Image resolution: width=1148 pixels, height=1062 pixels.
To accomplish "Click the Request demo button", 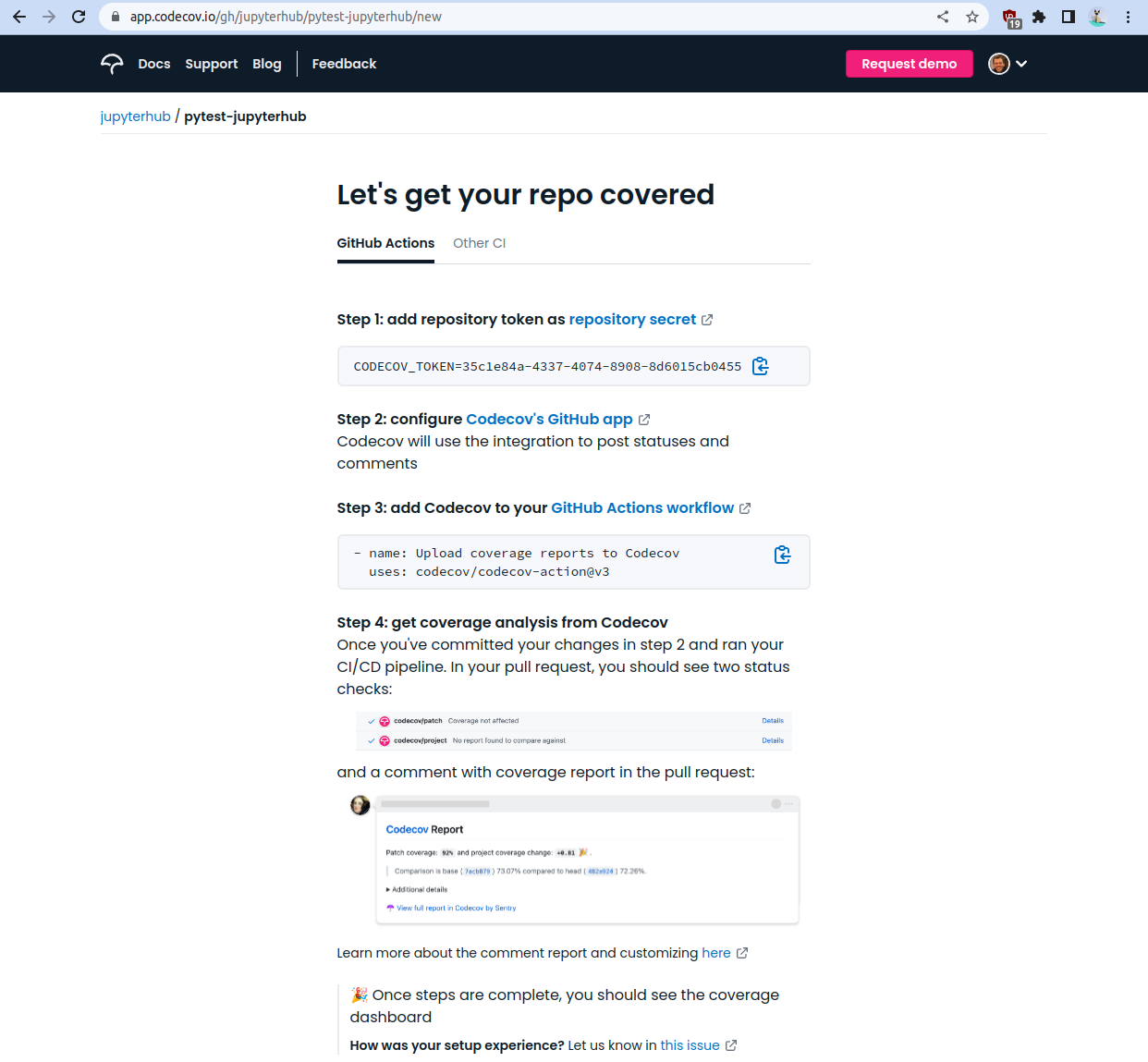I will pyautogui.click(x=909, y=63).
